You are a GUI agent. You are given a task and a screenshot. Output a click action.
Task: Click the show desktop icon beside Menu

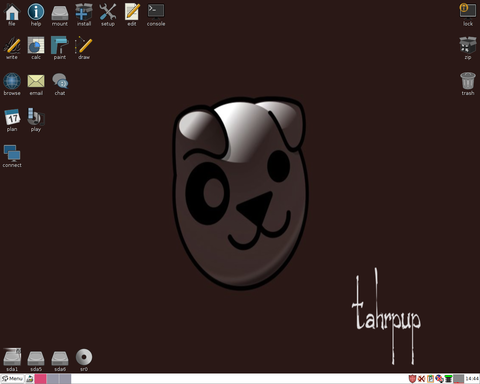30,379
